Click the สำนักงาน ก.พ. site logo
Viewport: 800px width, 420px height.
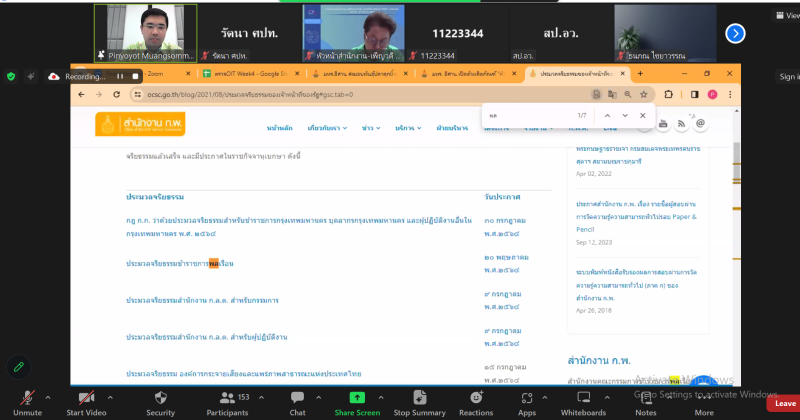point(140,124)
